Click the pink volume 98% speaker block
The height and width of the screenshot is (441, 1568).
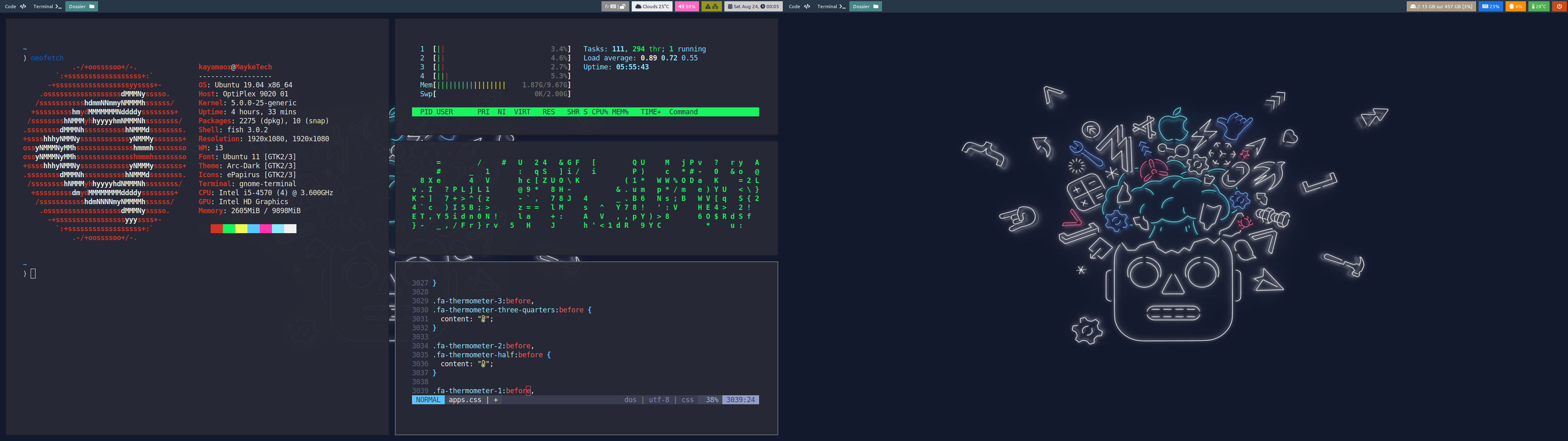(686, 6)
